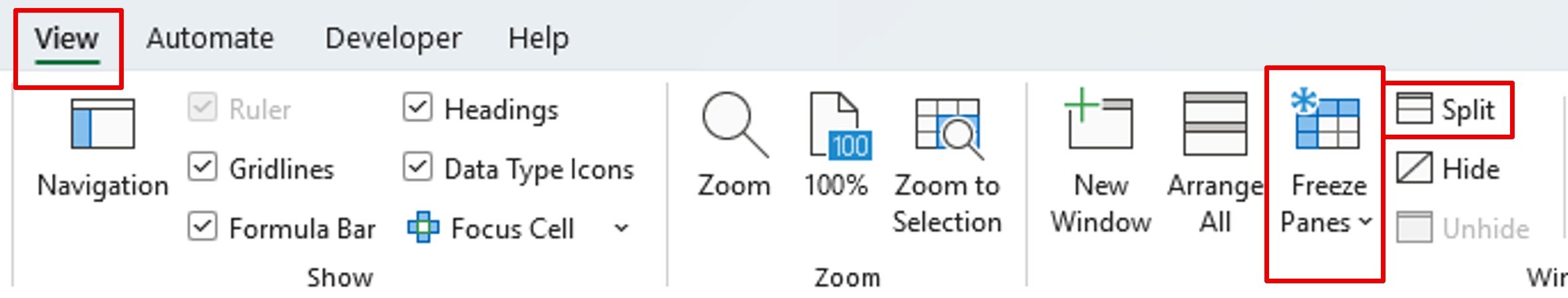
Task: Click the View tab
Action: point(67,39)
